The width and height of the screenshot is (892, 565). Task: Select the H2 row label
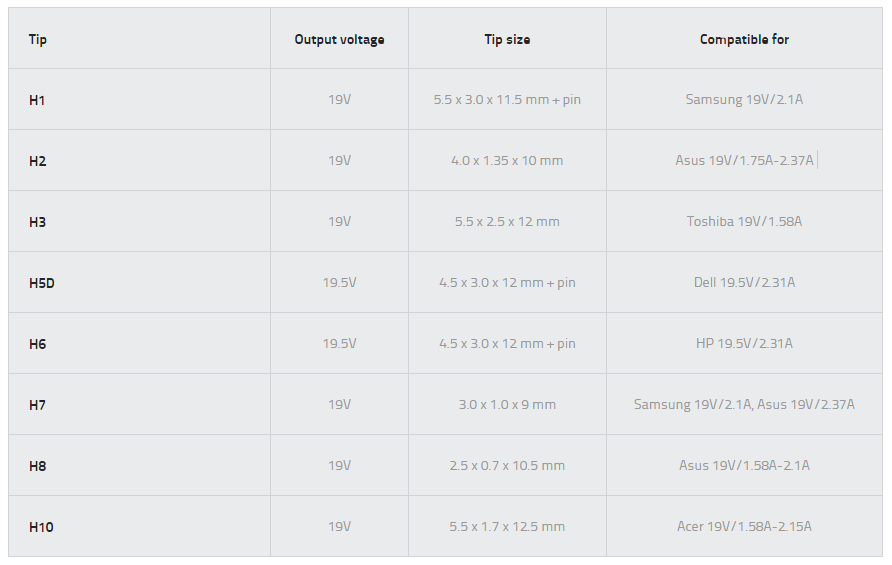click(x=38, y=161)
